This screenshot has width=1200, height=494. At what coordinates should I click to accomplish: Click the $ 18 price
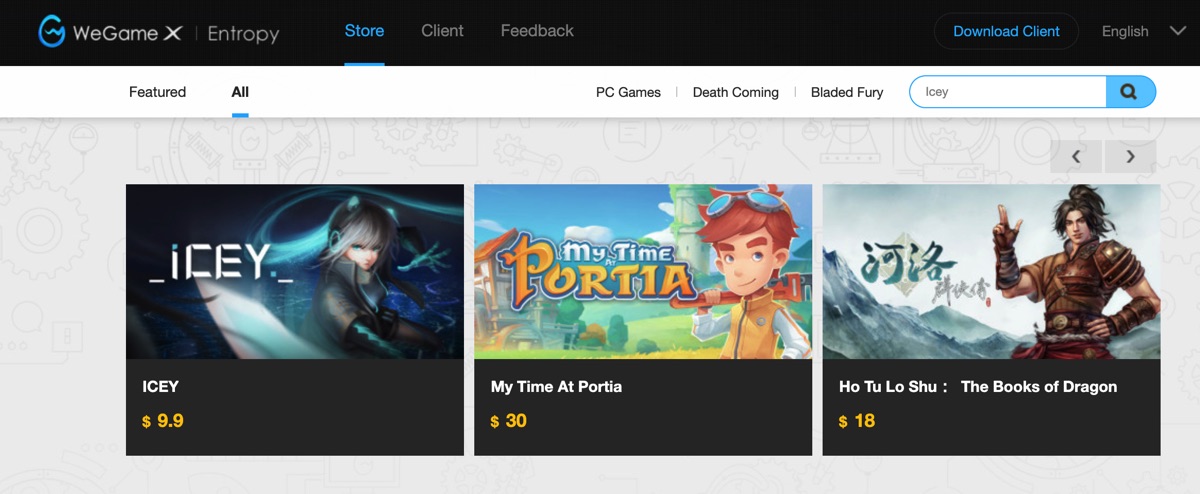857,421
